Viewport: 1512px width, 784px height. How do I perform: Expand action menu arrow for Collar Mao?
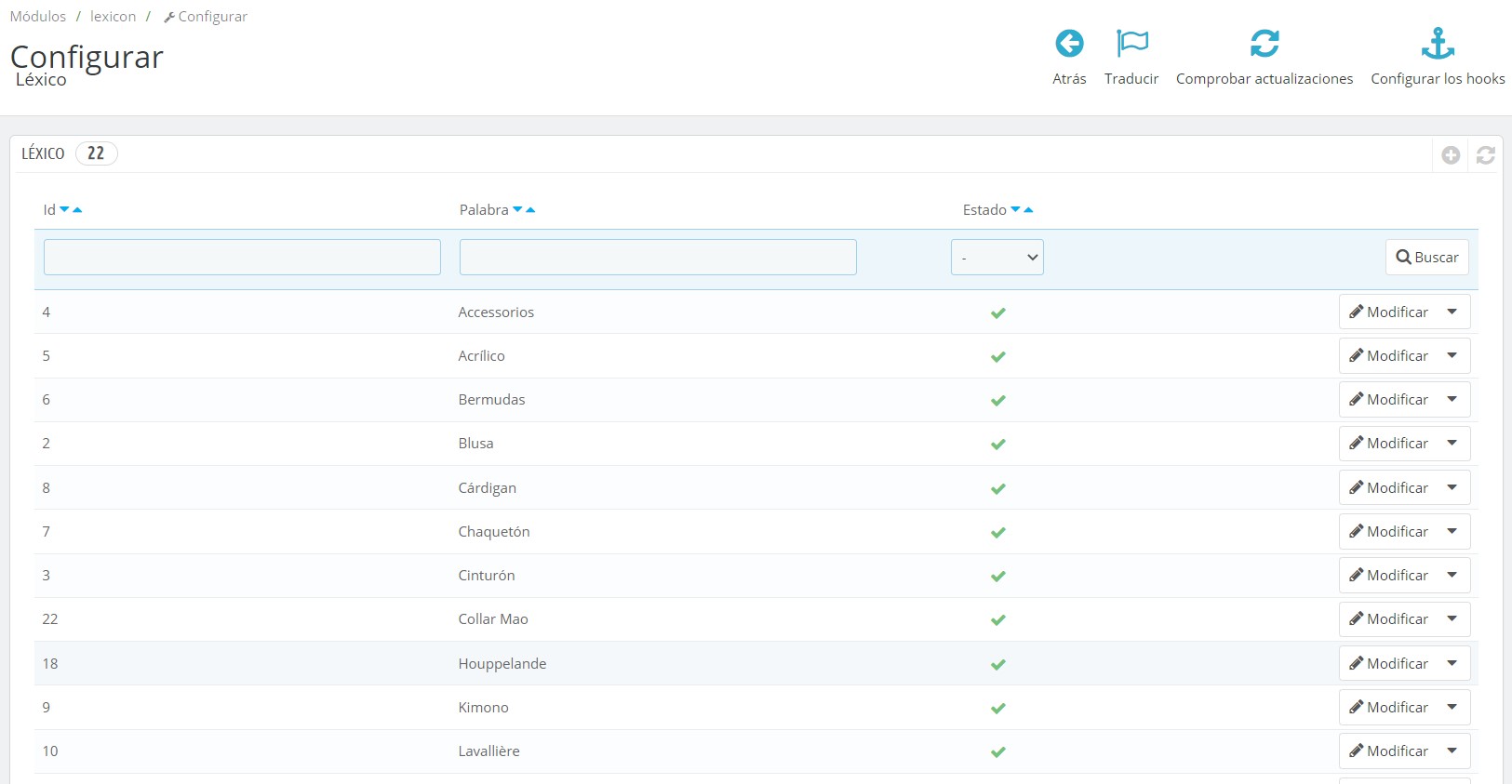(x=1452, y=618)
